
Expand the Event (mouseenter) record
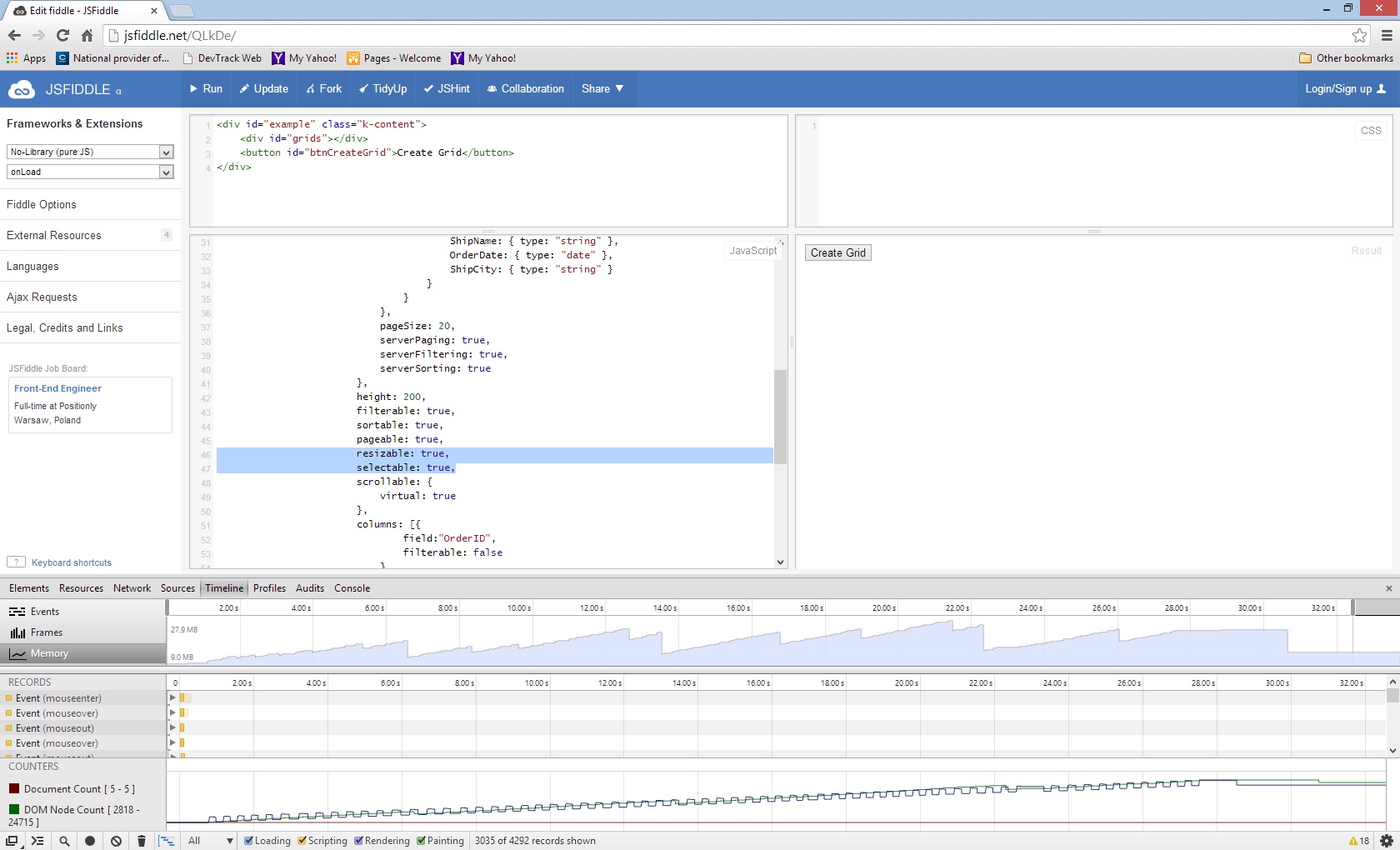[172, 697]
